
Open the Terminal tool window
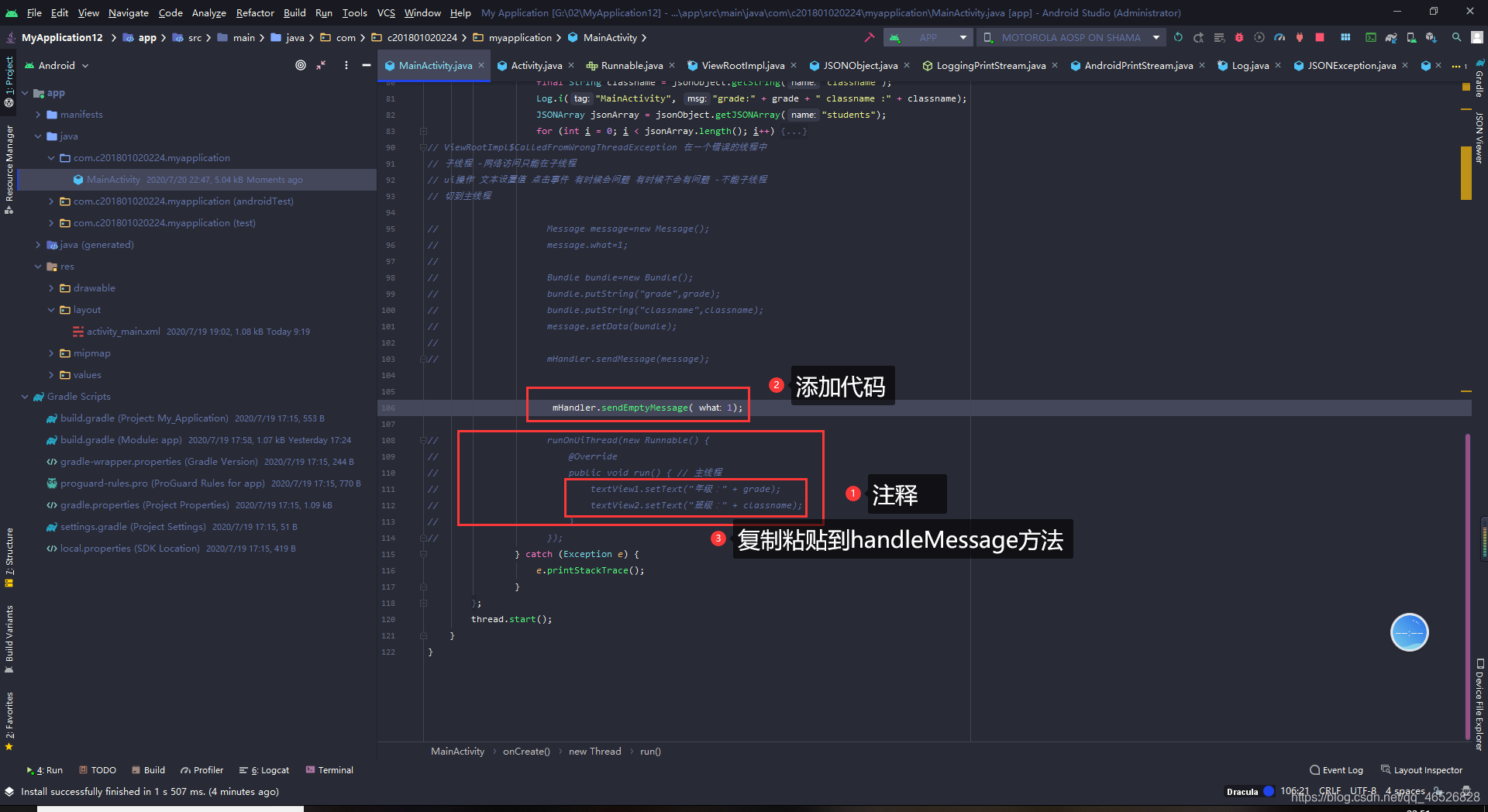point(329,770)
